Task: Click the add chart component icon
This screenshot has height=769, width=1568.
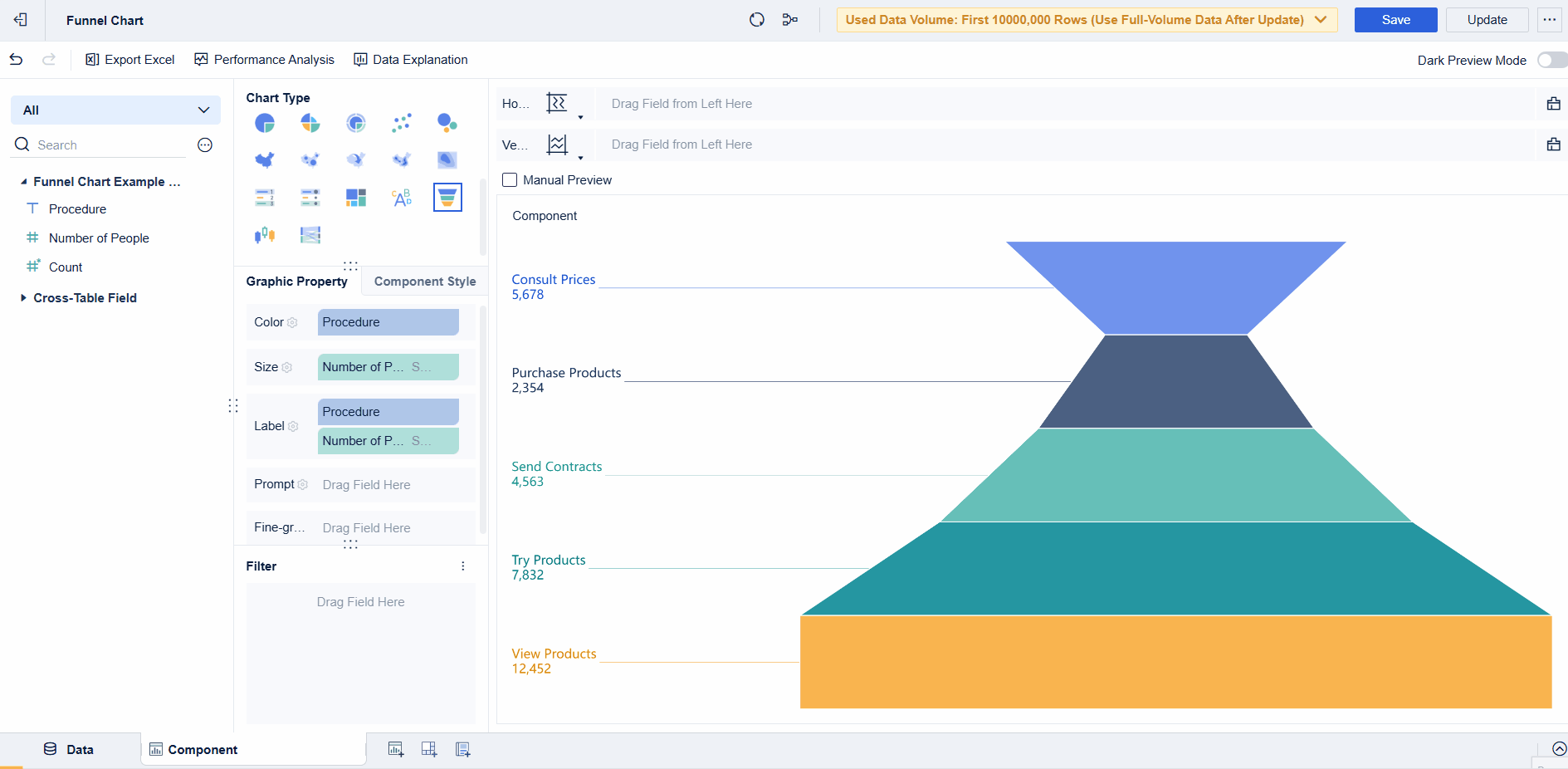Action: point(395,748)
